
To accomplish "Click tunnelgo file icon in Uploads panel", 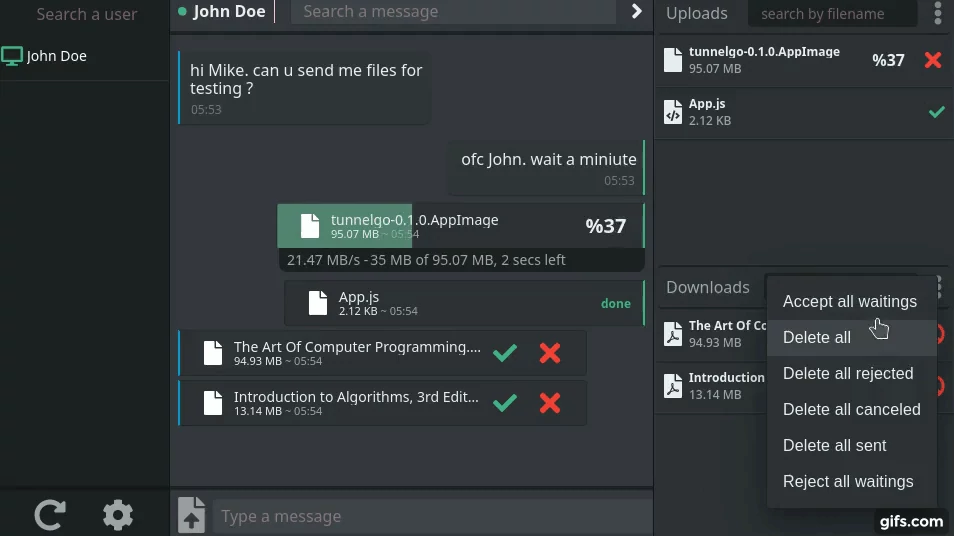I will (x=673, y=60).
